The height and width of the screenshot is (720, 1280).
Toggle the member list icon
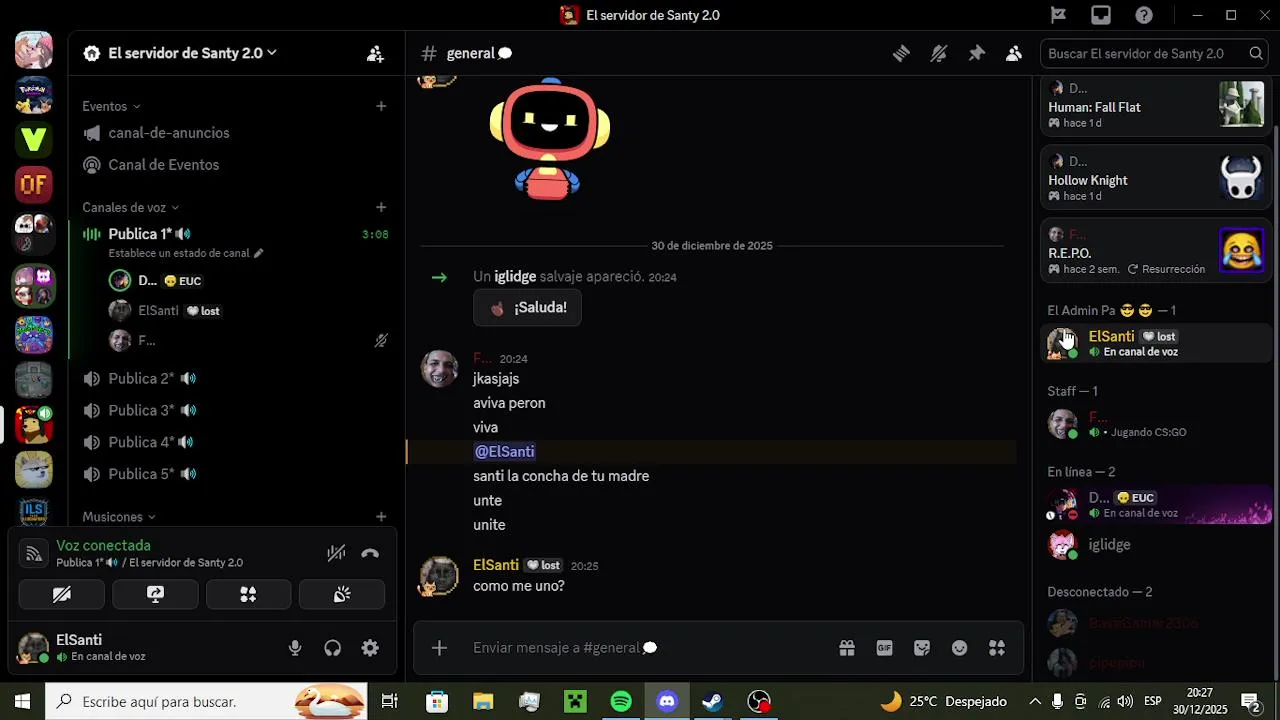pos(1014,54)
